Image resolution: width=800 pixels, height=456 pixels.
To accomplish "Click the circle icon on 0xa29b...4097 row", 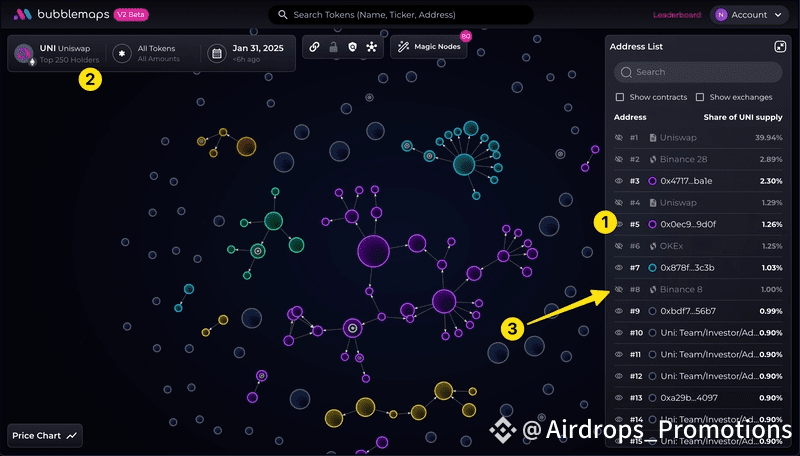I will click(x=652, y=398).
